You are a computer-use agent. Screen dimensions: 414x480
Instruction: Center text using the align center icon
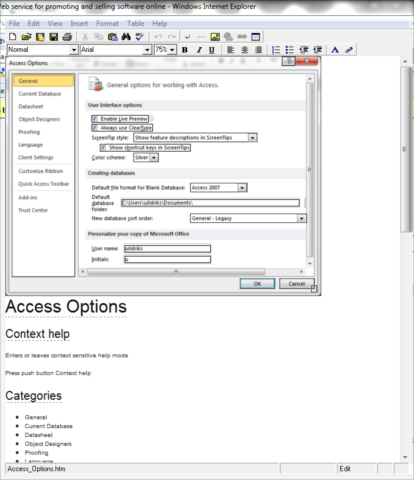tap(244, 50)
